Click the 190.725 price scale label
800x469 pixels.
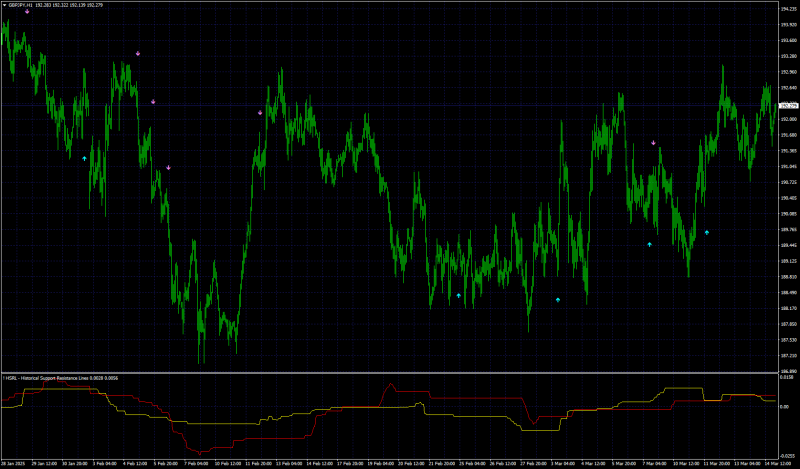click(788, 182)
